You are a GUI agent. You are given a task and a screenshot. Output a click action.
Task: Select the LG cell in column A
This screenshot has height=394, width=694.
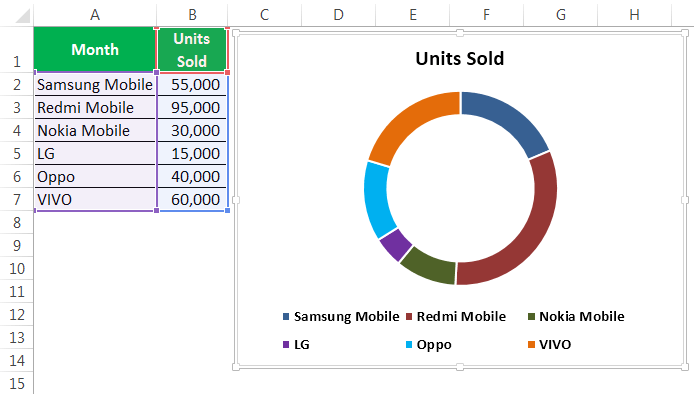point(95,153)
